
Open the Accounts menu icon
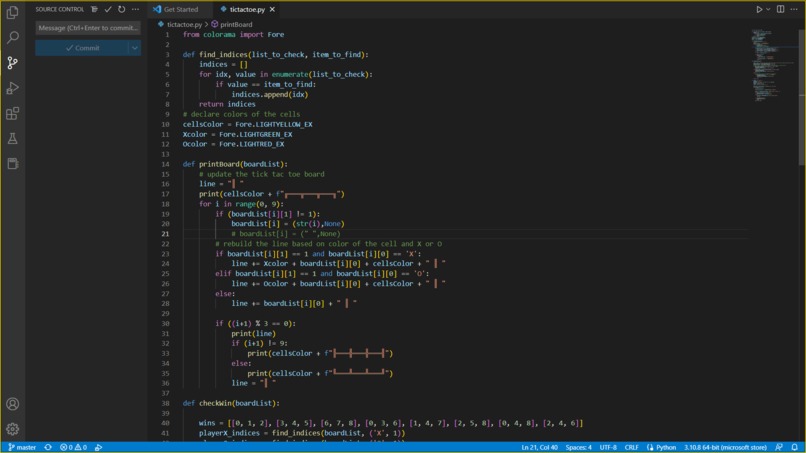(12, 404)
